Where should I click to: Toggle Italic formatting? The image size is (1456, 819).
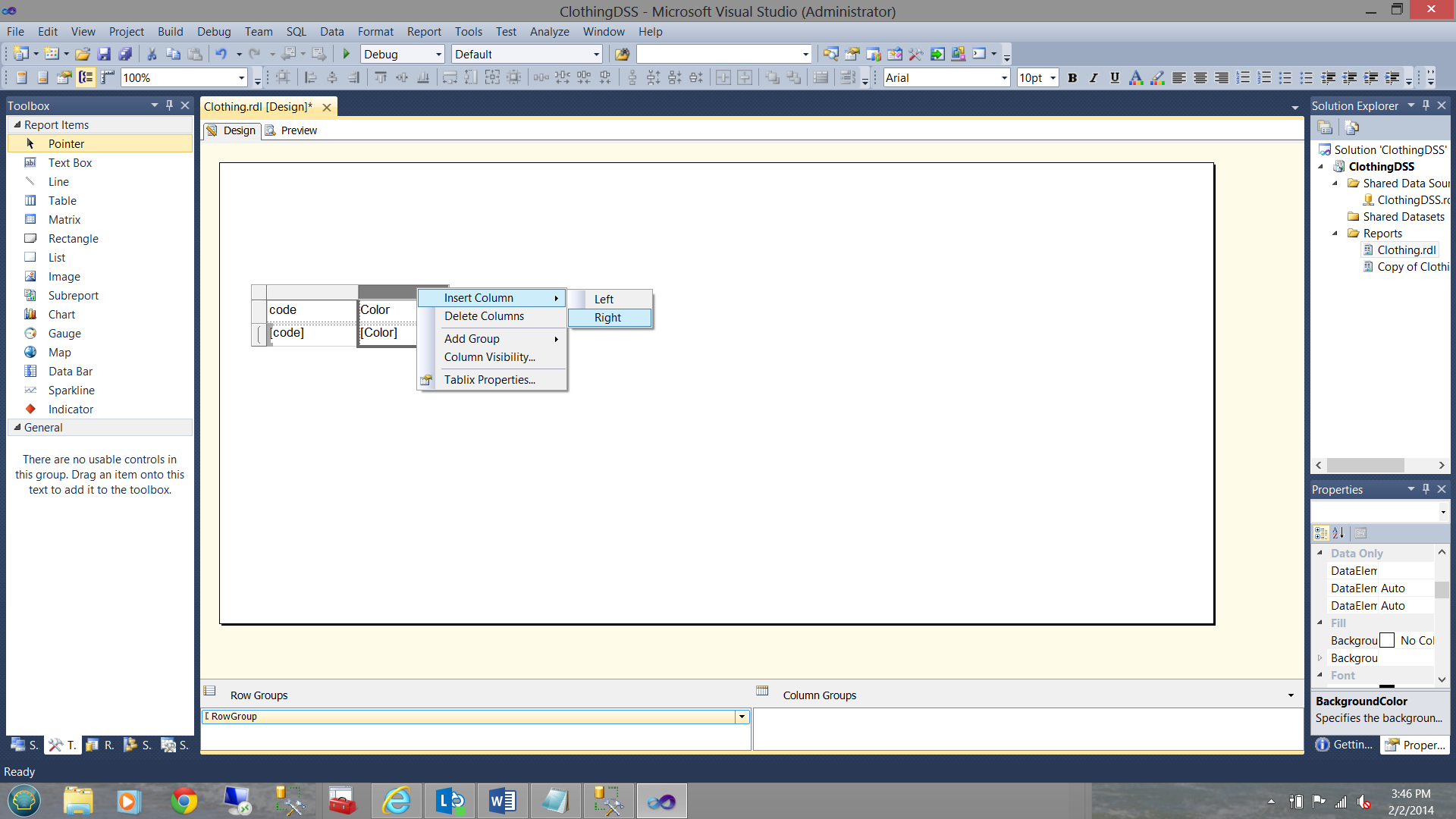1093,77
